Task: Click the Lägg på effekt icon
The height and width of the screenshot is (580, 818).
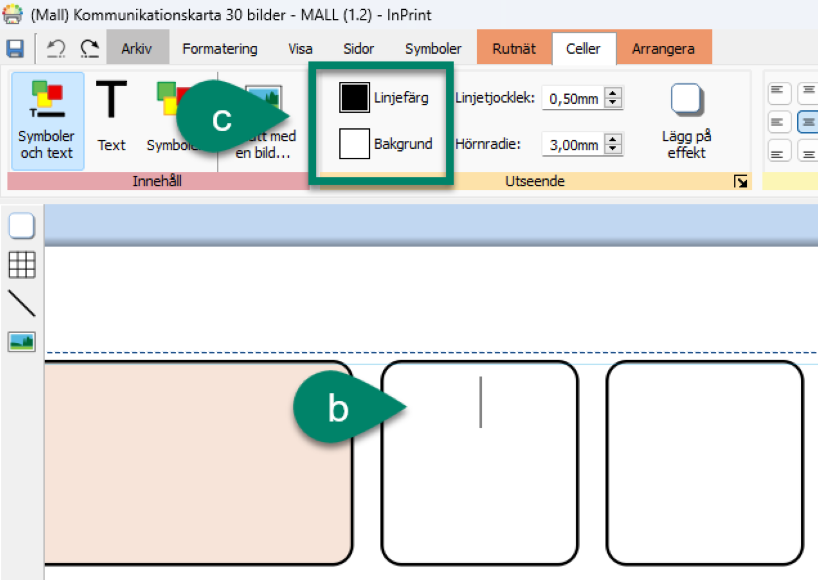Action: [686, 101]
